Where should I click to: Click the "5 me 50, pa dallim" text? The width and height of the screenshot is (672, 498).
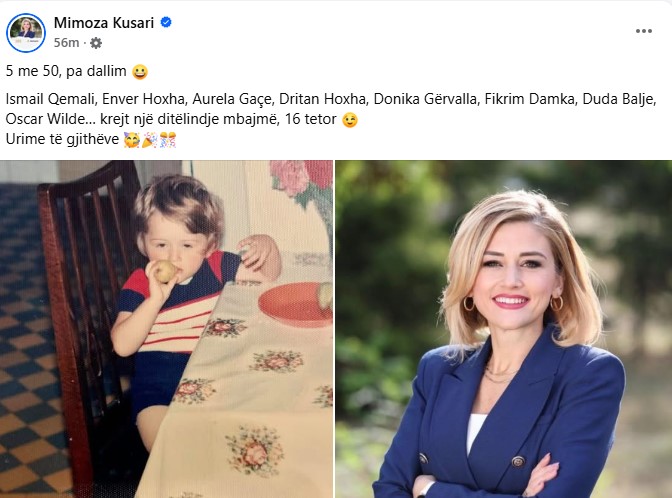pyautogui.click(x=66, y=71)
